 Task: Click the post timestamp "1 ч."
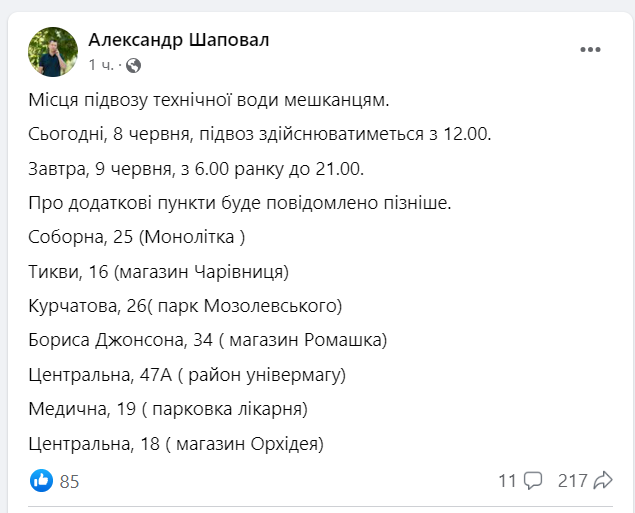point(101,65)
